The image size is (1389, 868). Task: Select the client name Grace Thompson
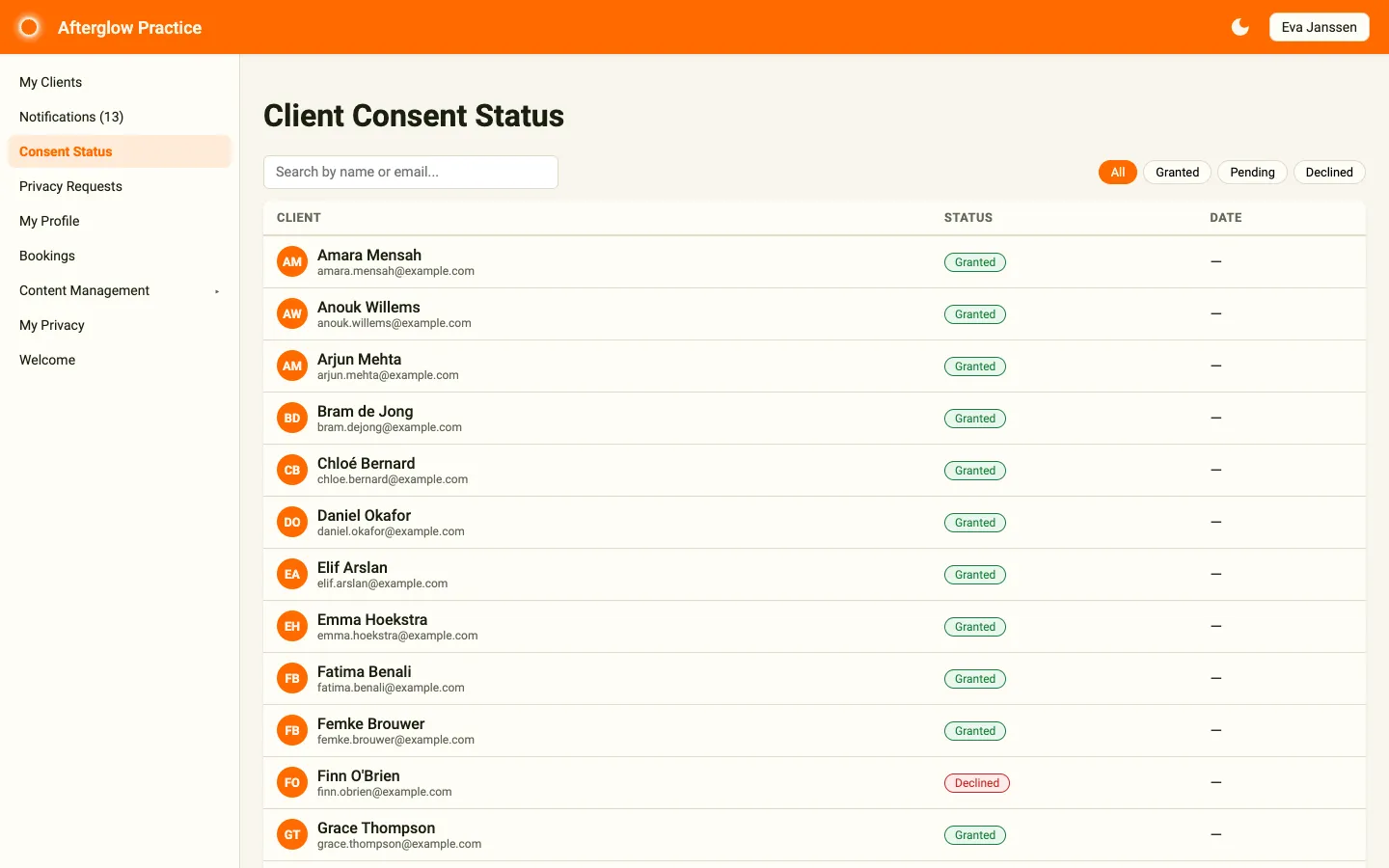pyautogui.click(x=376, y=827)
